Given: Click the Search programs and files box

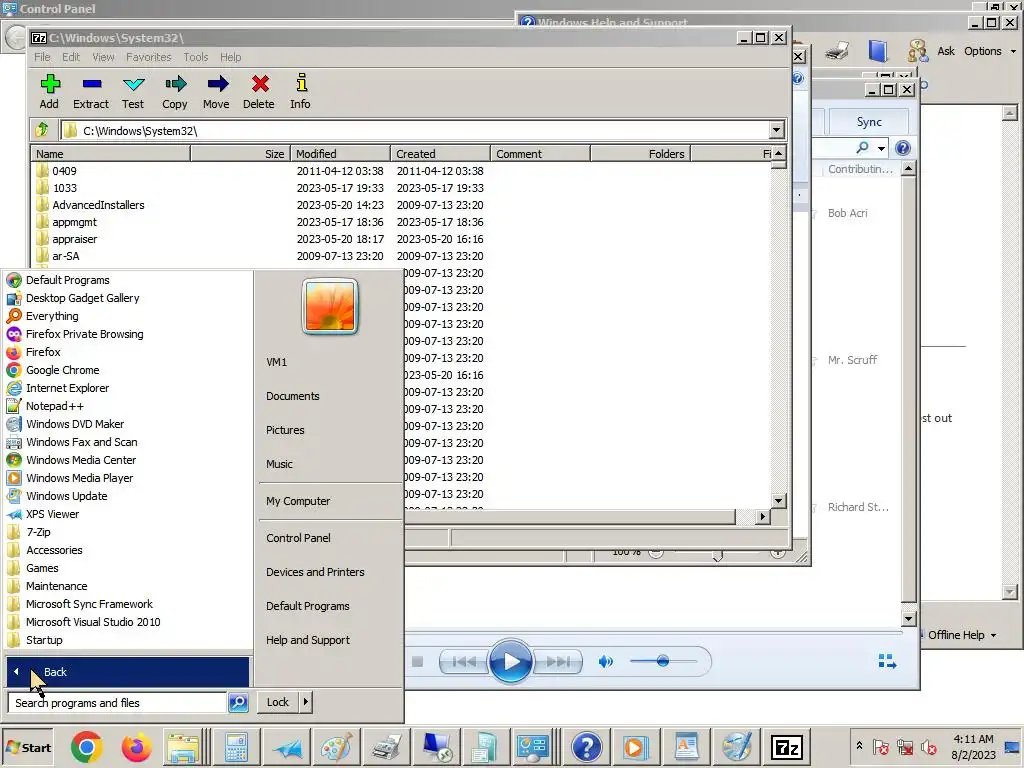Looking at the screenshot, I should pos(118,703).
